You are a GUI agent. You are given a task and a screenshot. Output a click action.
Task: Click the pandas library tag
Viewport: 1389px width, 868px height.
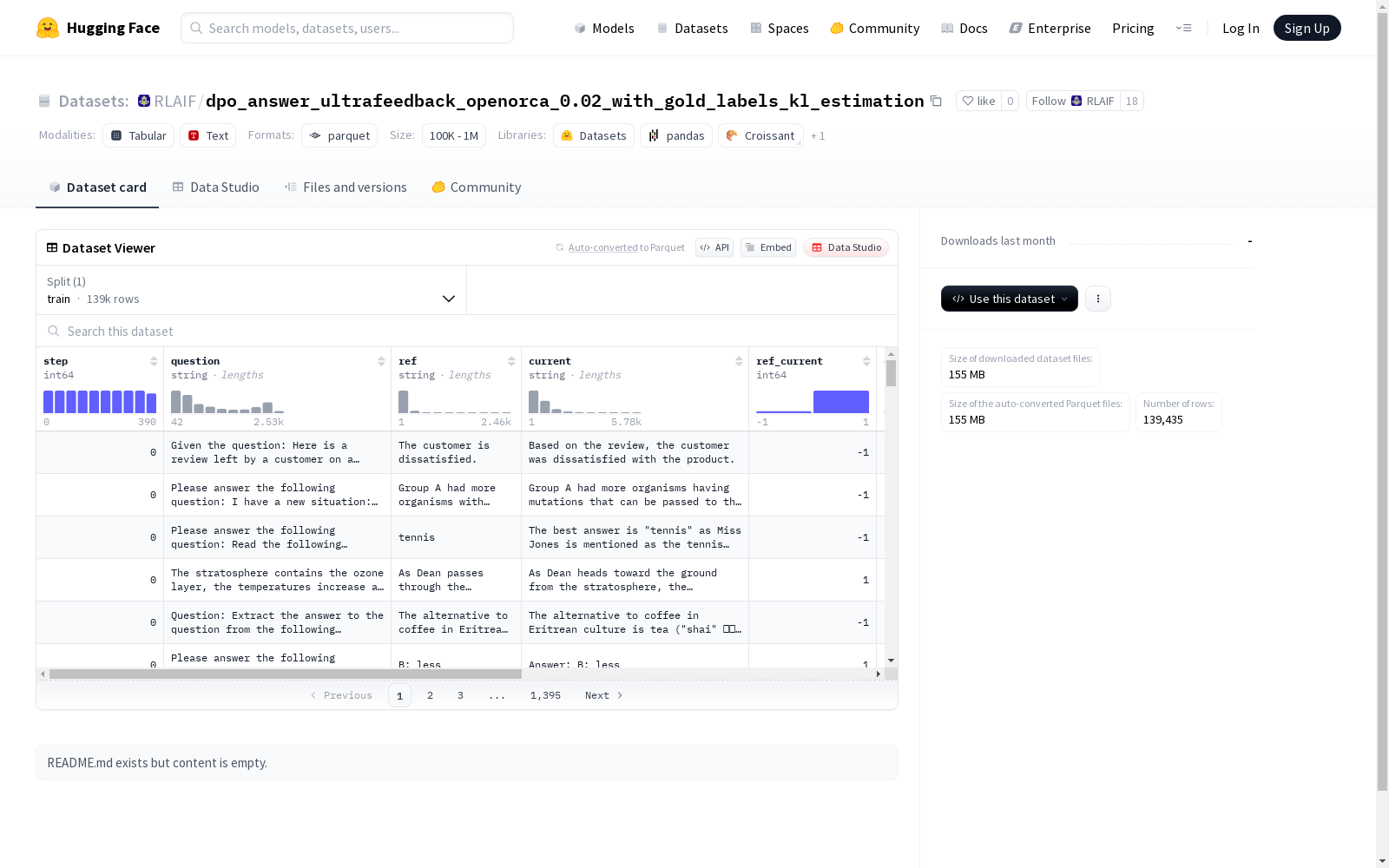(x=676, y=135)
